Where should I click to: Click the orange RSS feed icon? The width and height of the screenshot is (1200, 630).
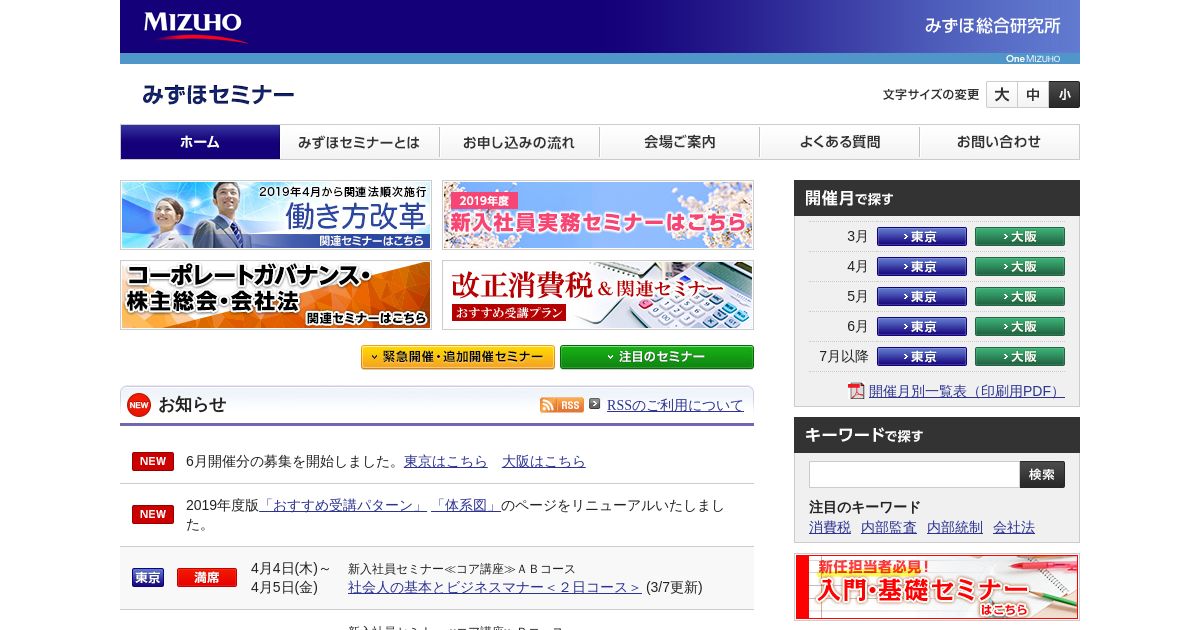point(562,404)
